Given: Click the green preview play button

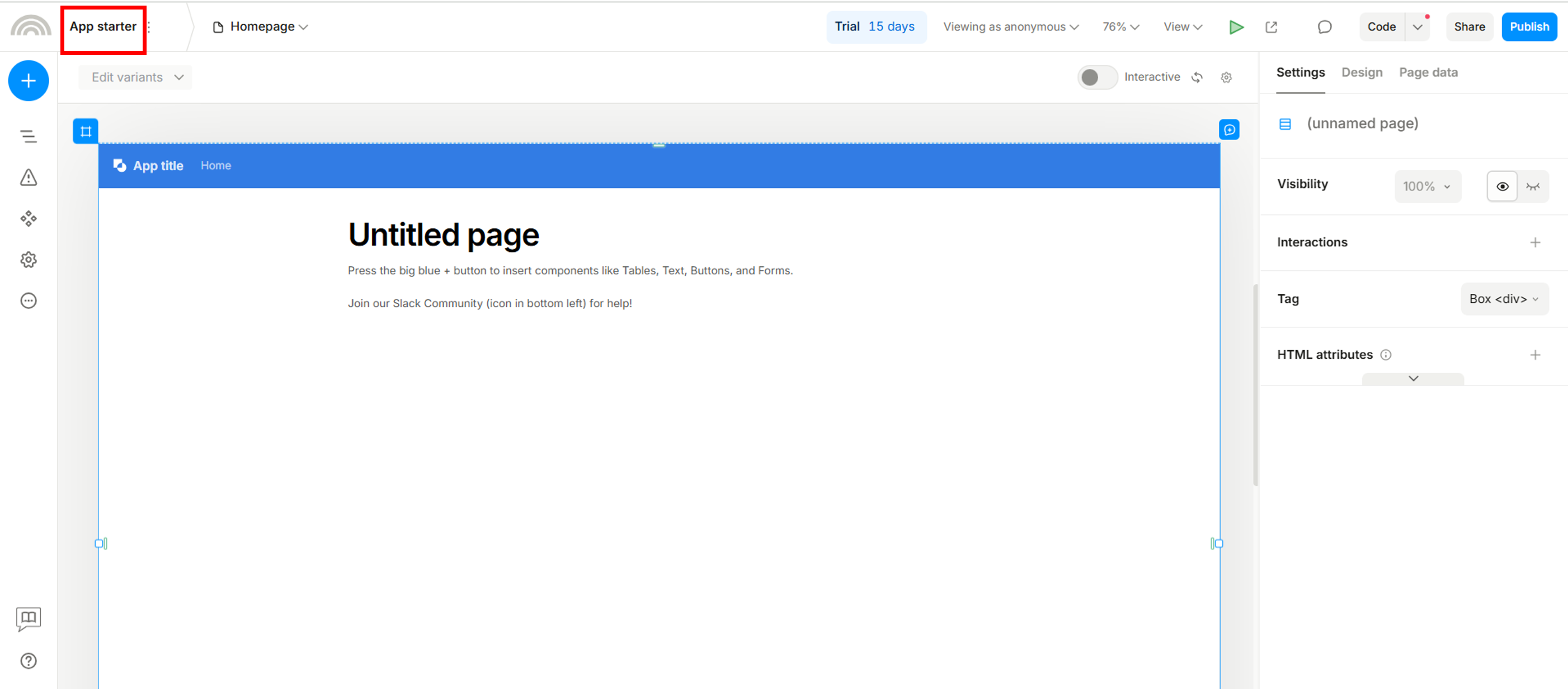Looking at the screenshot, I should [x=1236, y=27].
